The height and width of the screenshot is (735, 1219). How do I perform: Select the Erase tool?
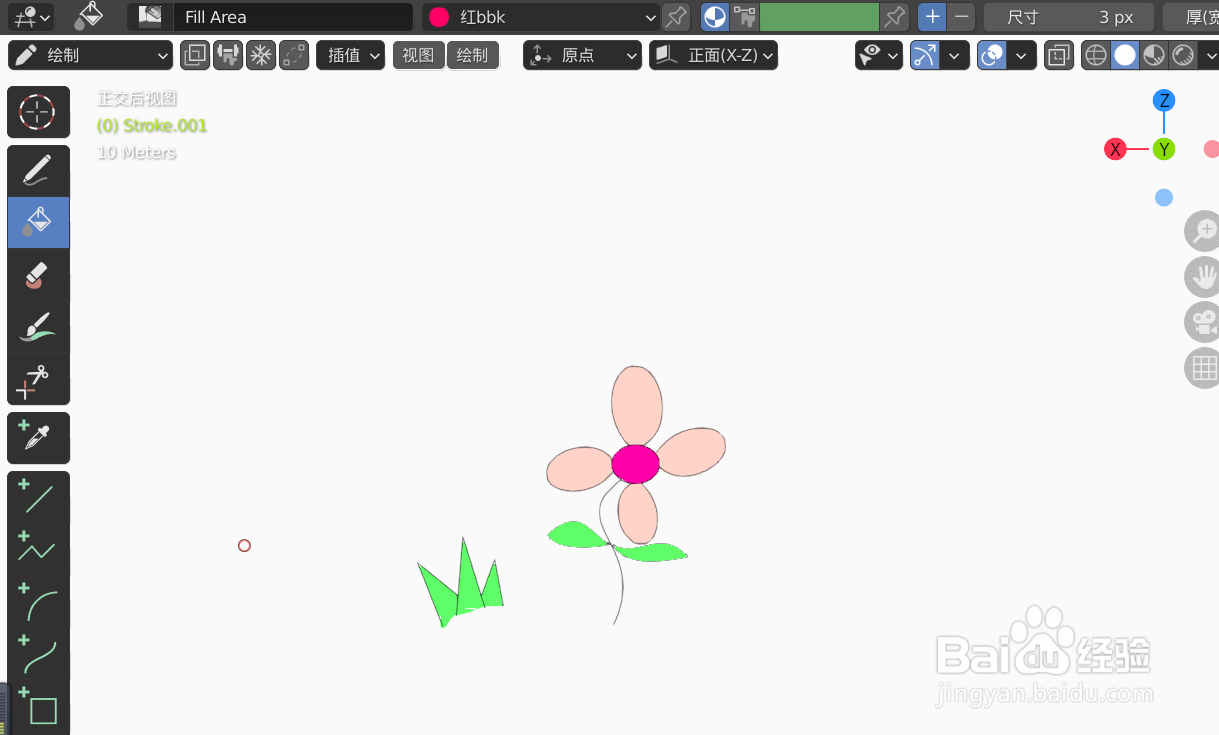click(38, 274)
